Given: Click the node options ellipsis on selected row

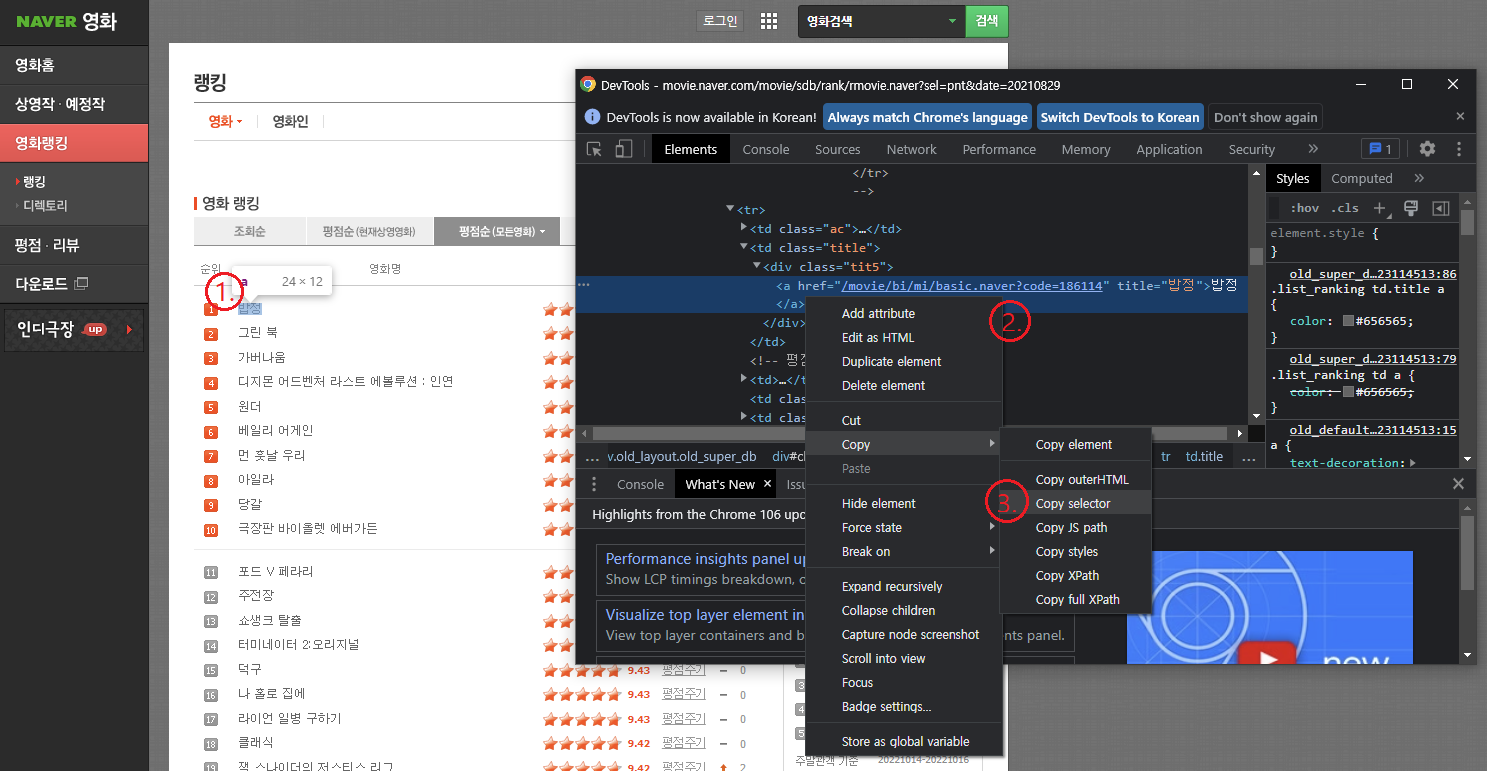Looking at the screenshot, I should coord(584,285).
